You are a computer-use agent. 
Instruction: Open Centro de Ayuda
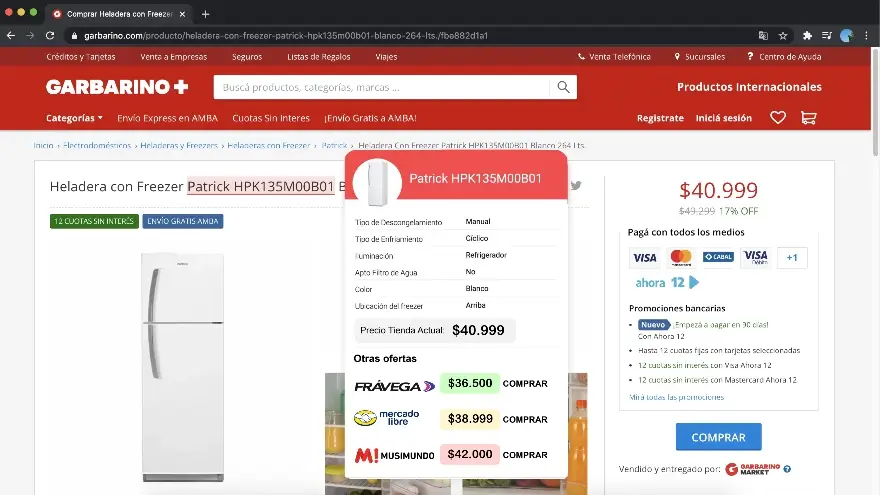pyautogui.click(x=784, y=57)
